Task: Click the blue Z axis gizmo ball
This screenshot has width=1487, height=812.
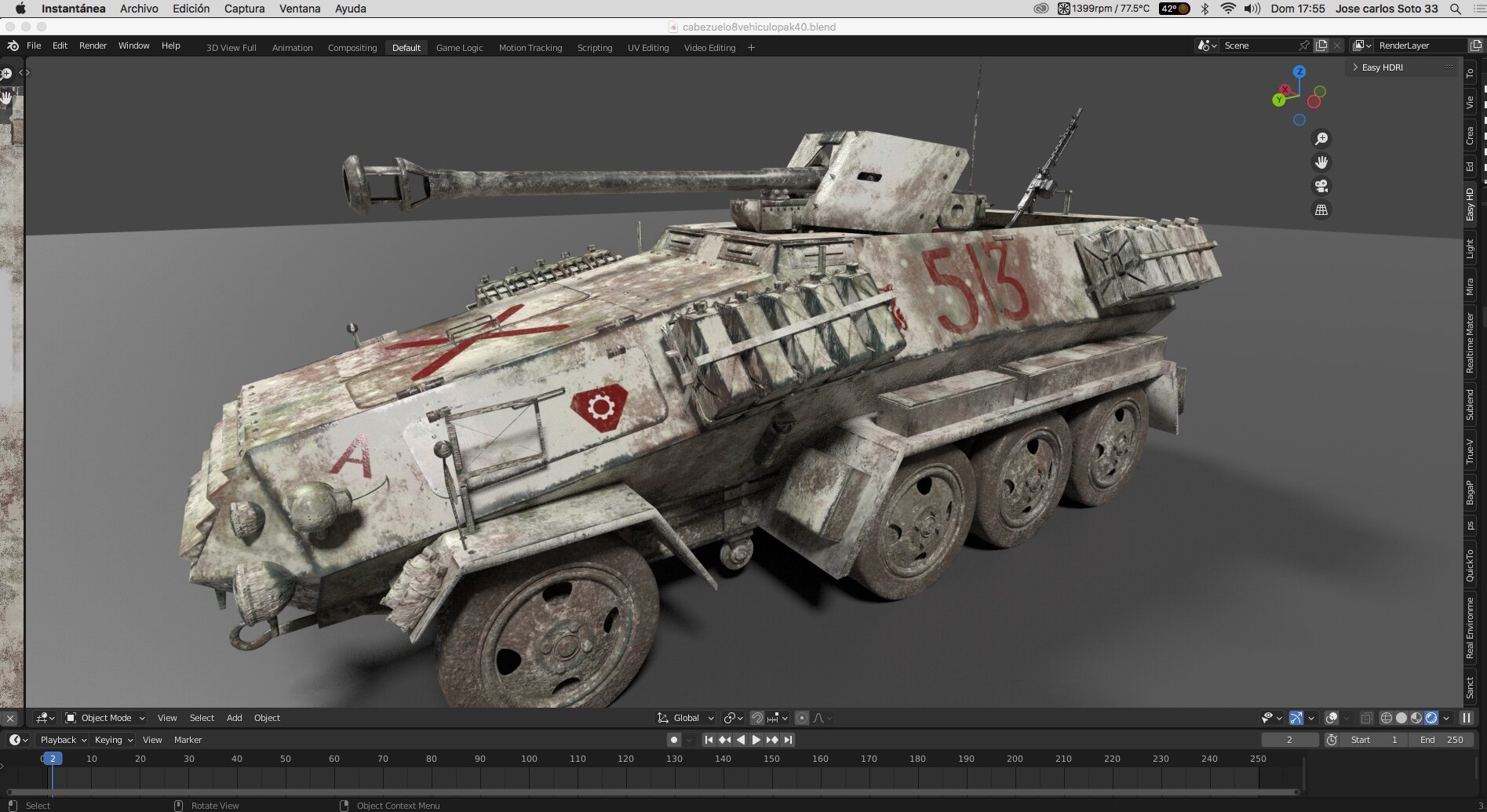Action: (x=1299, y=71)
